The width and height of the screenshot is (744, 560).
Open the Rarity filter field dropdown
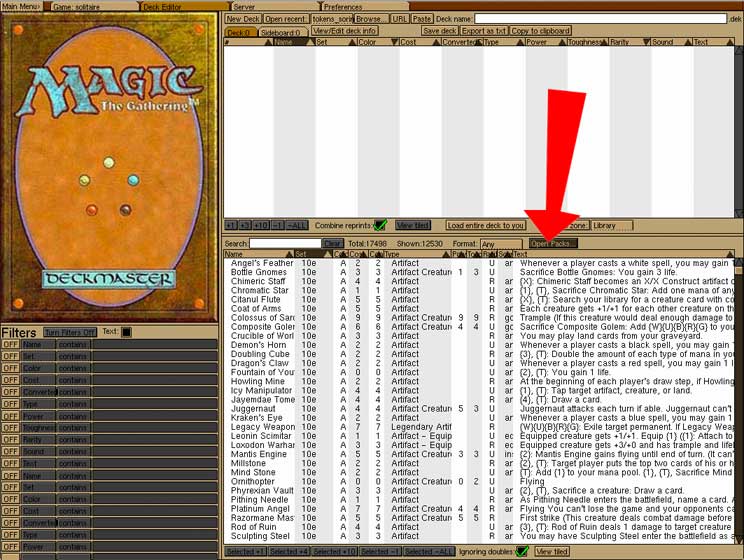[x=38, y=439]
